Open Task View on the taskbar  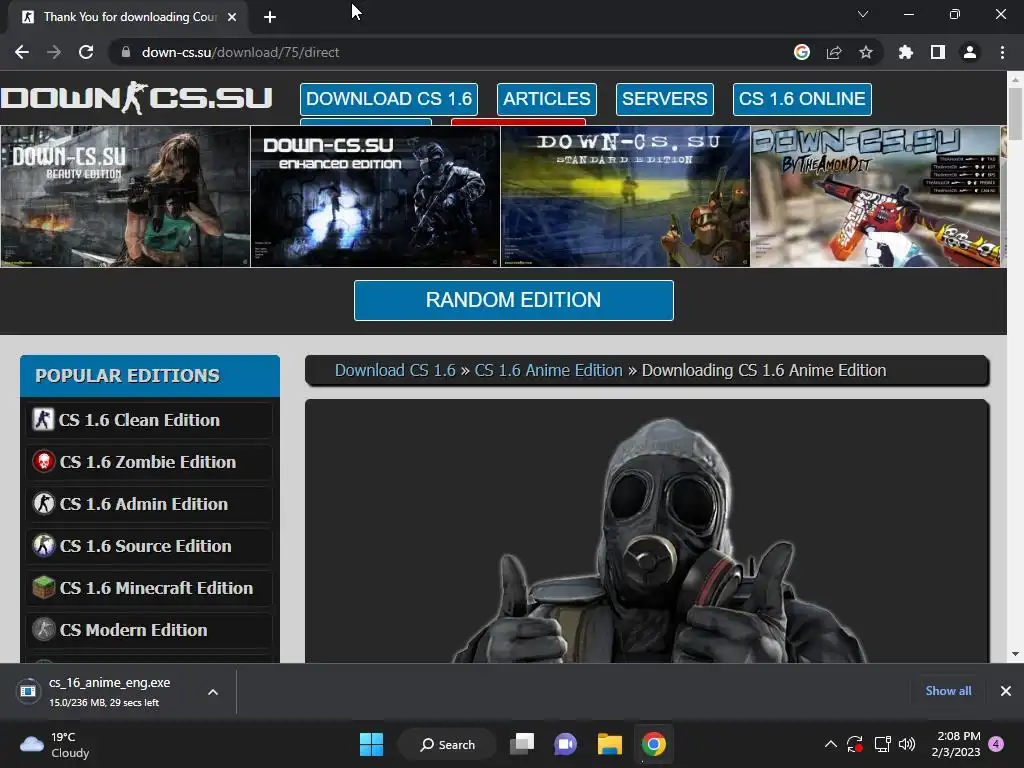click(x=522, y=744)
